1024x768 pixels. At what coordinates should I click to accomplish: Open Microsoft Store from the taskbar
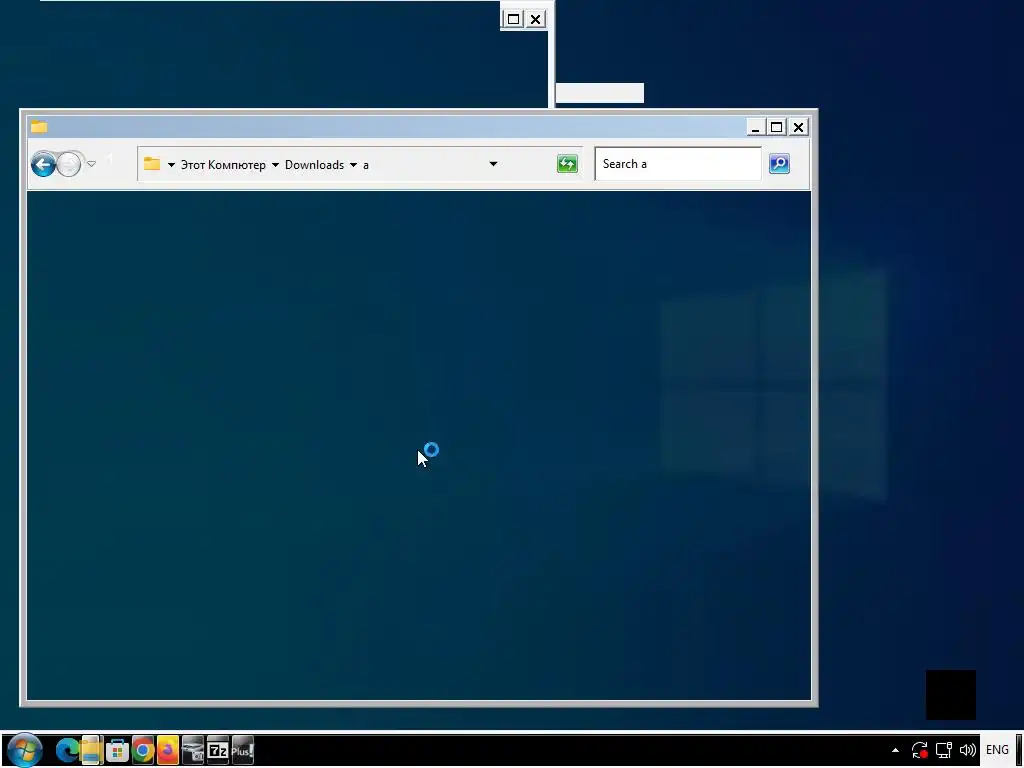pyautogui.click(x=118, y=750)
